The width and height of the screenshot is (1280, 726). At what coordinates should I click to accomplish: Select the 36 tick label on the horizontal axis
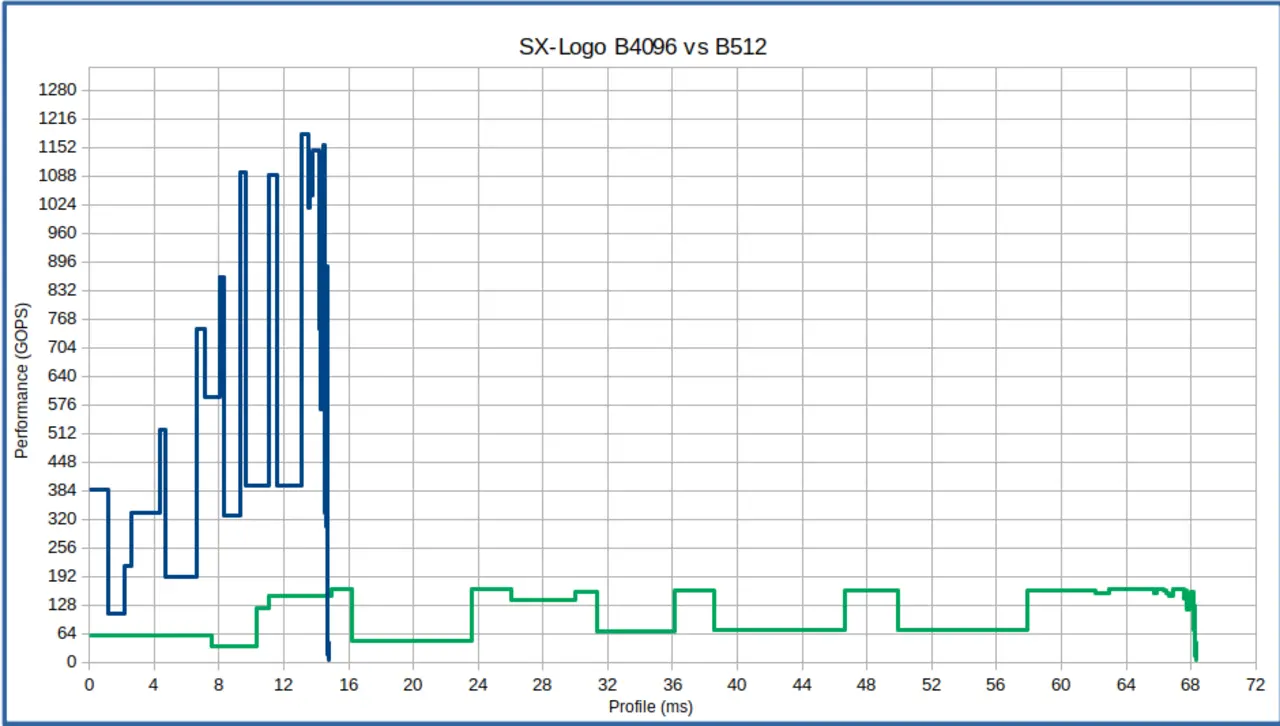click(672, 685)
